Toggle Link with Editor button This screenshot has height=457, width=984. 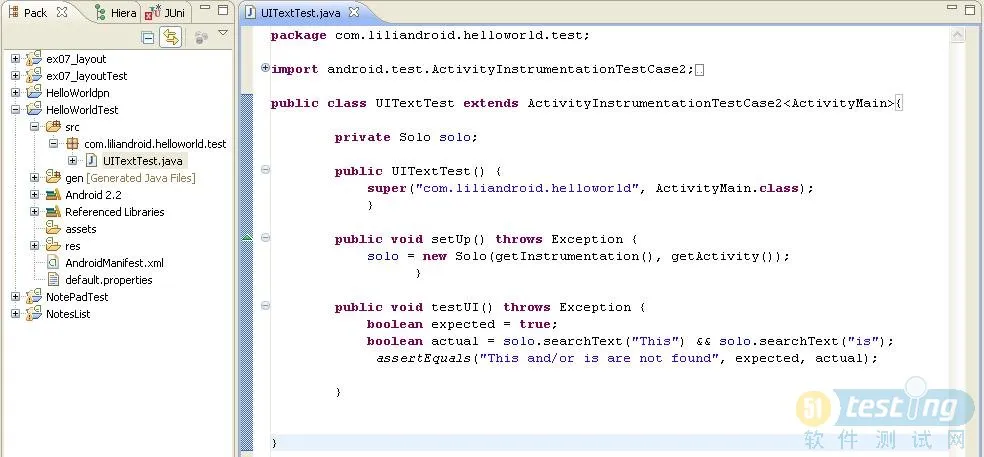point(170,38)
